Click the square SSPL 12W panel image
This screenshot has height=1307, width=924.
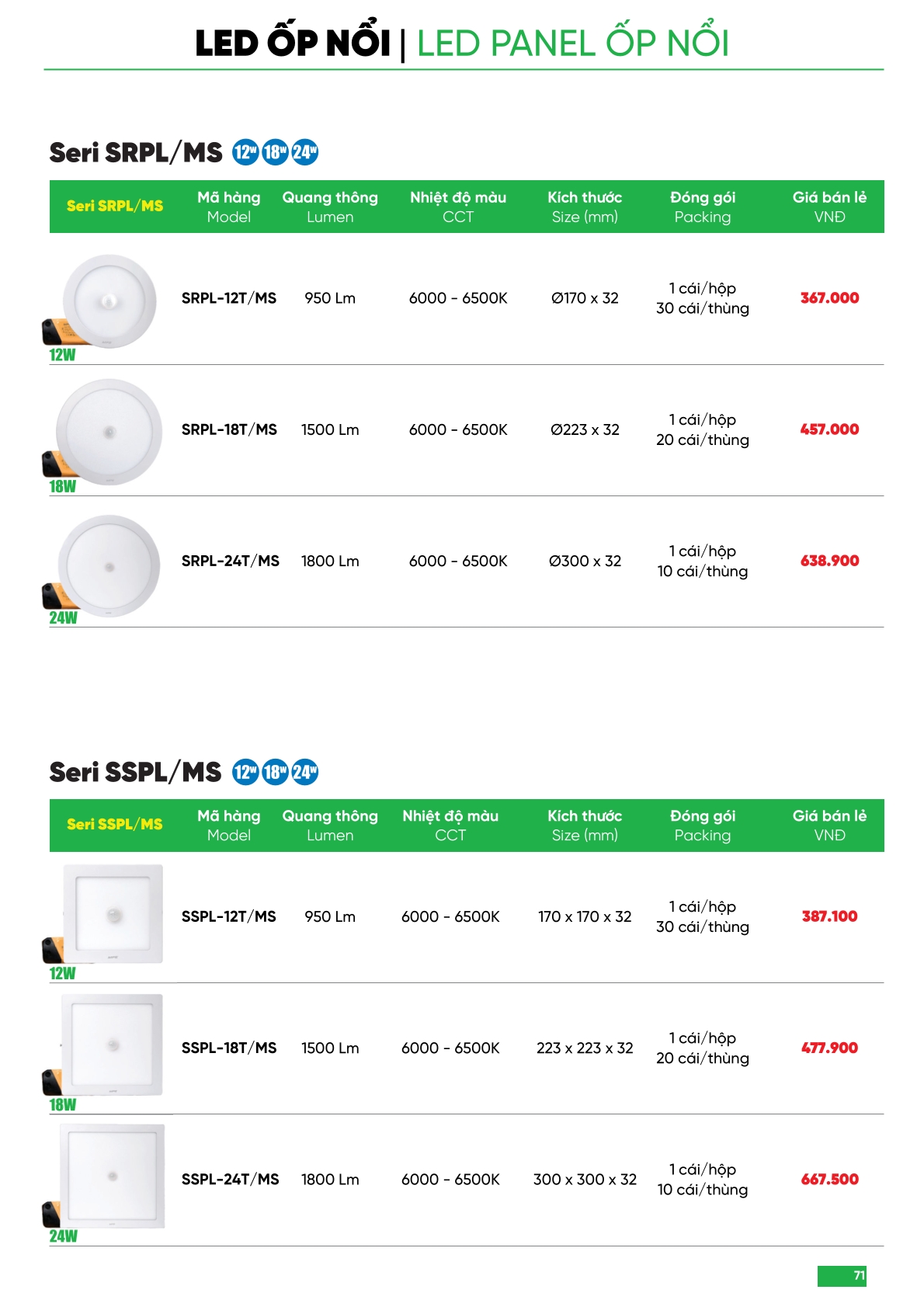pyautogui.click(x=113, y=914)
